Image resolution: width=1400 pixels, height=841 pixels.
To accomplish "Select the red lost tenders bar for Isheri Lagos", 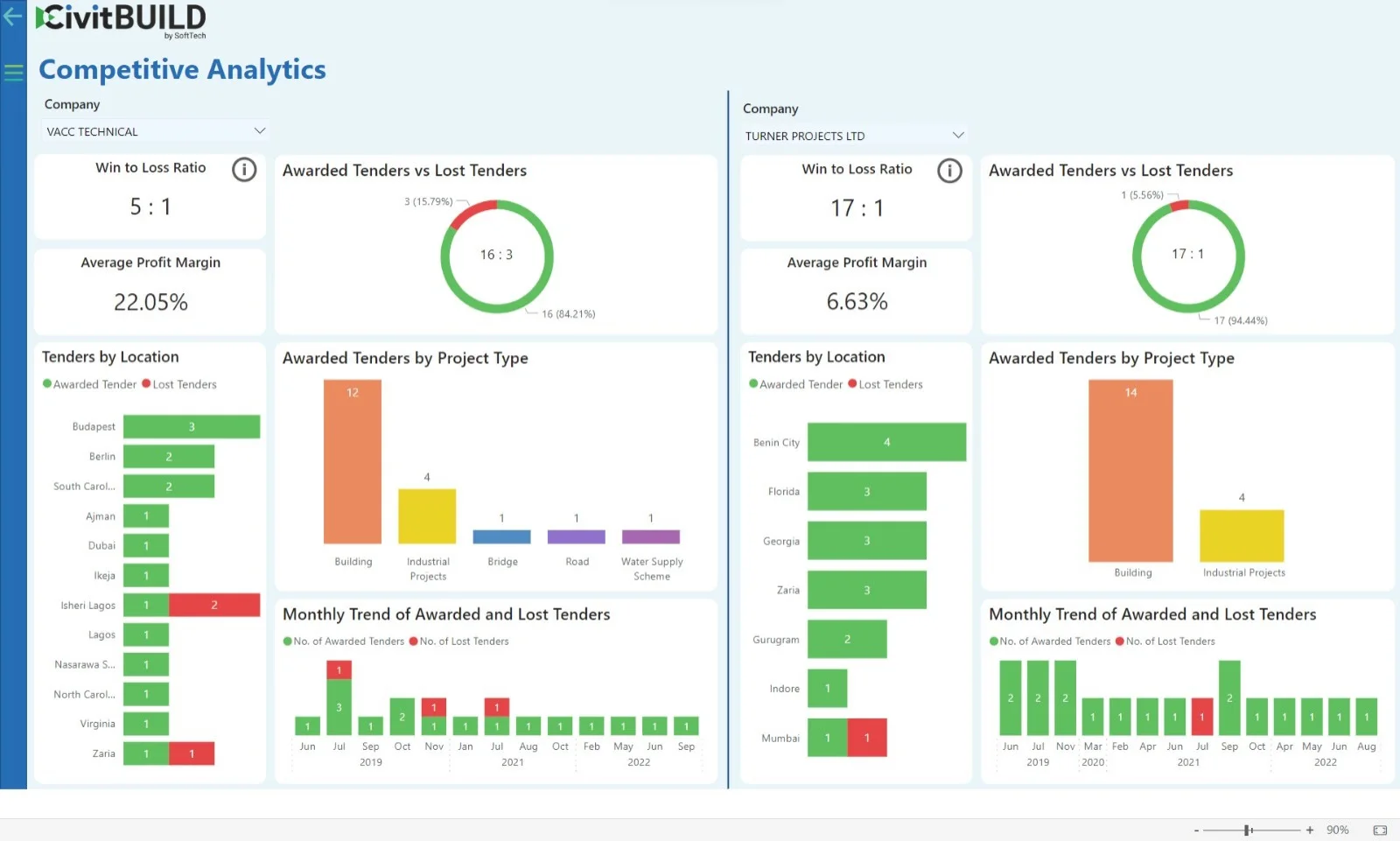I will pyautogui.click(x=213, y=605).
